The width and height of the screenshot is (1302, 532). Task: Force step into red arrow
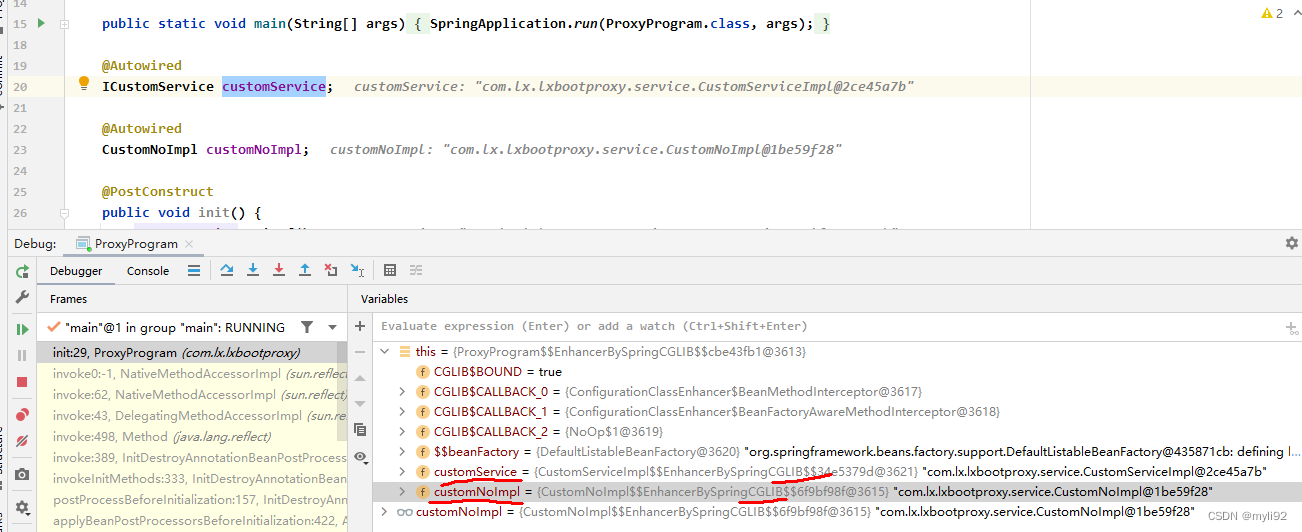click(x=279, y=270)
